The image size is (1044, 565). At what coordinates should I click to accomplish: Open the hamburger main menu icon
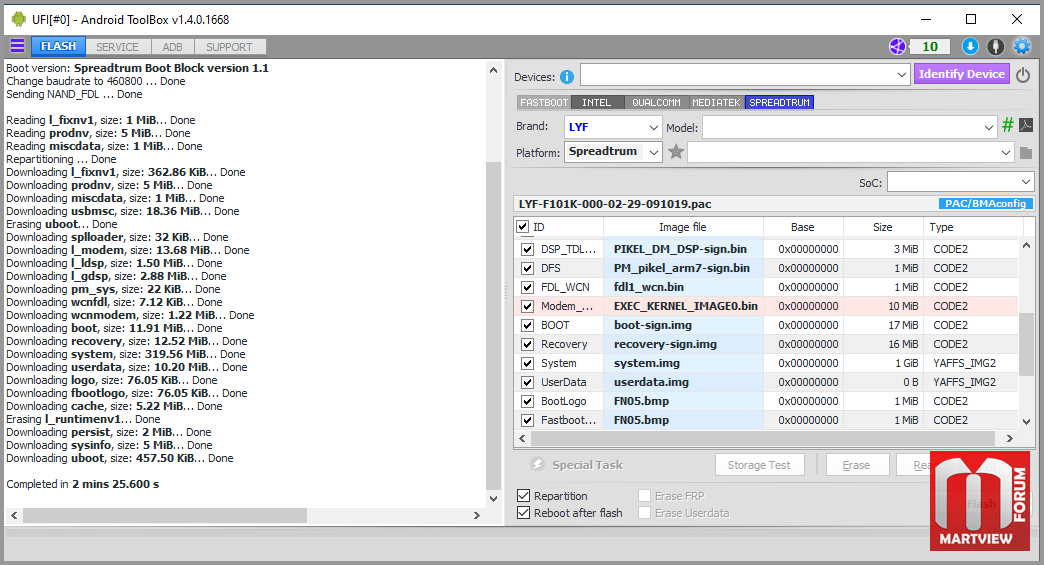pos(17,46)
